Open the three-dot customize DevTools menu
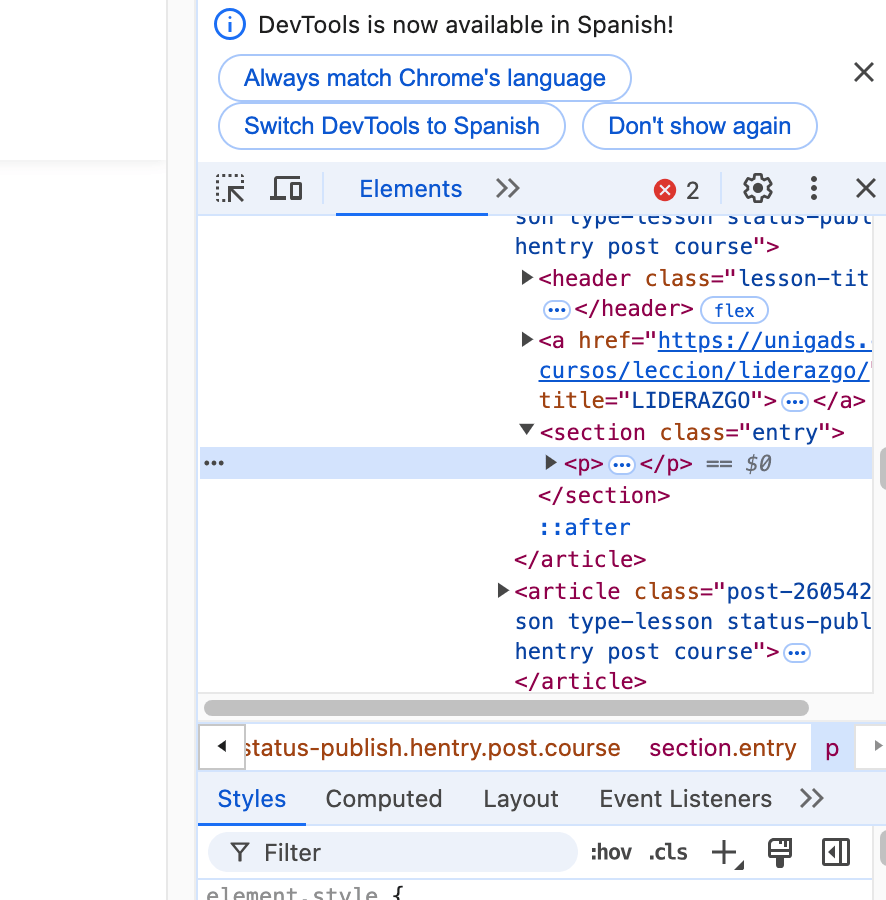Screen dimensions: 886x900 pyautogui.click(x=814, y=189)
